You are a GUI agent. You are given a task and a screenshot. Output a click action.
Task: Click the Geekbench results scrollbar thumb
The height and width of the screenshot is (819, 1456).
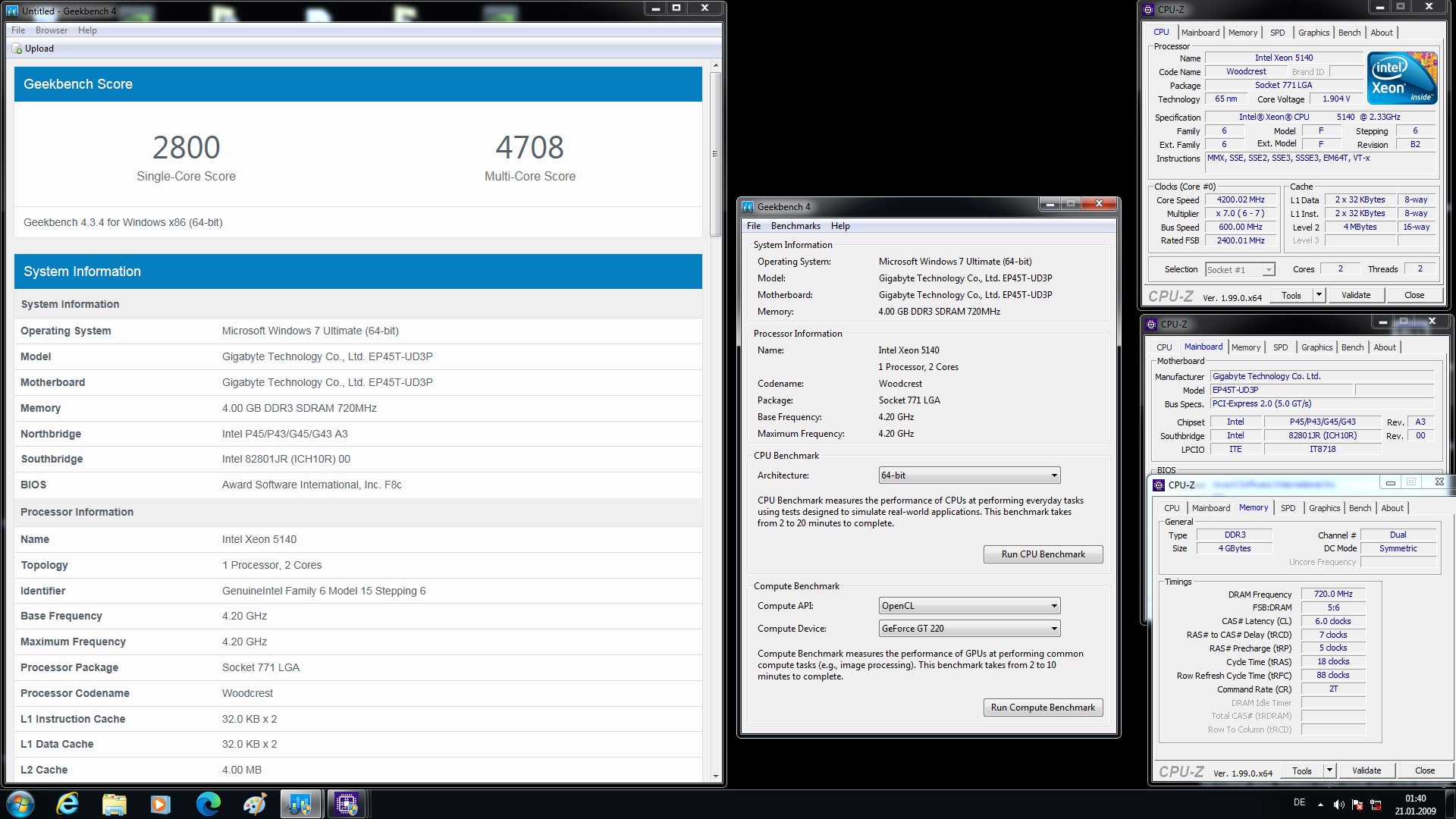coord(715,154)
